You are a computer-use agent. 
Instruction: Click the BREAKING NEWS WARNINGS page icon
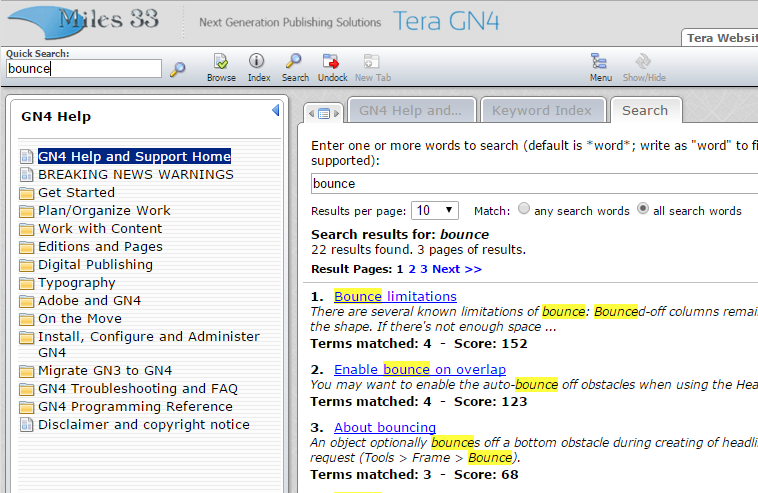pyautogui.click(x=27, y=174)
